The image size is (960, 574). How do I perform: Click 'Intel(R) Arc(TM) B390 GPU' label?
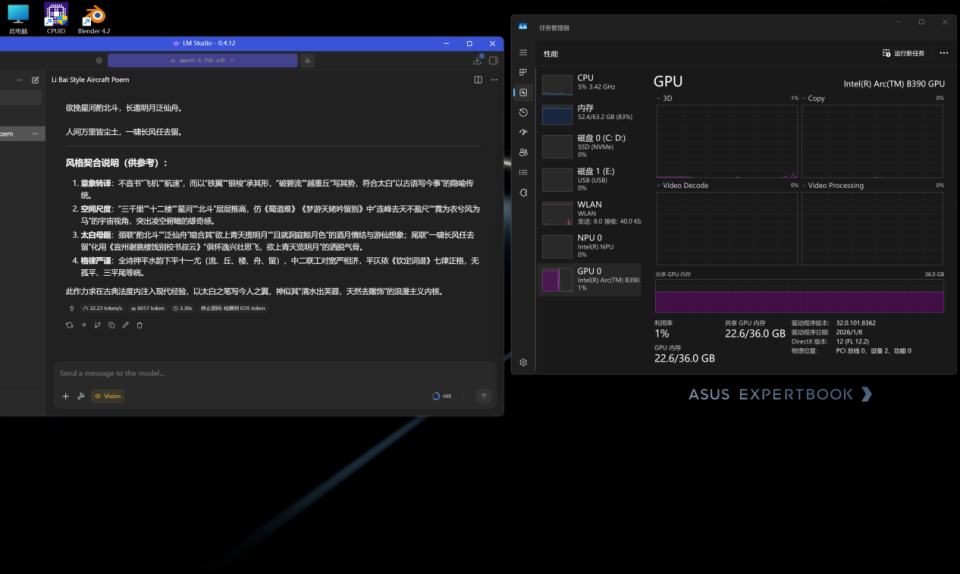[894, 84]
